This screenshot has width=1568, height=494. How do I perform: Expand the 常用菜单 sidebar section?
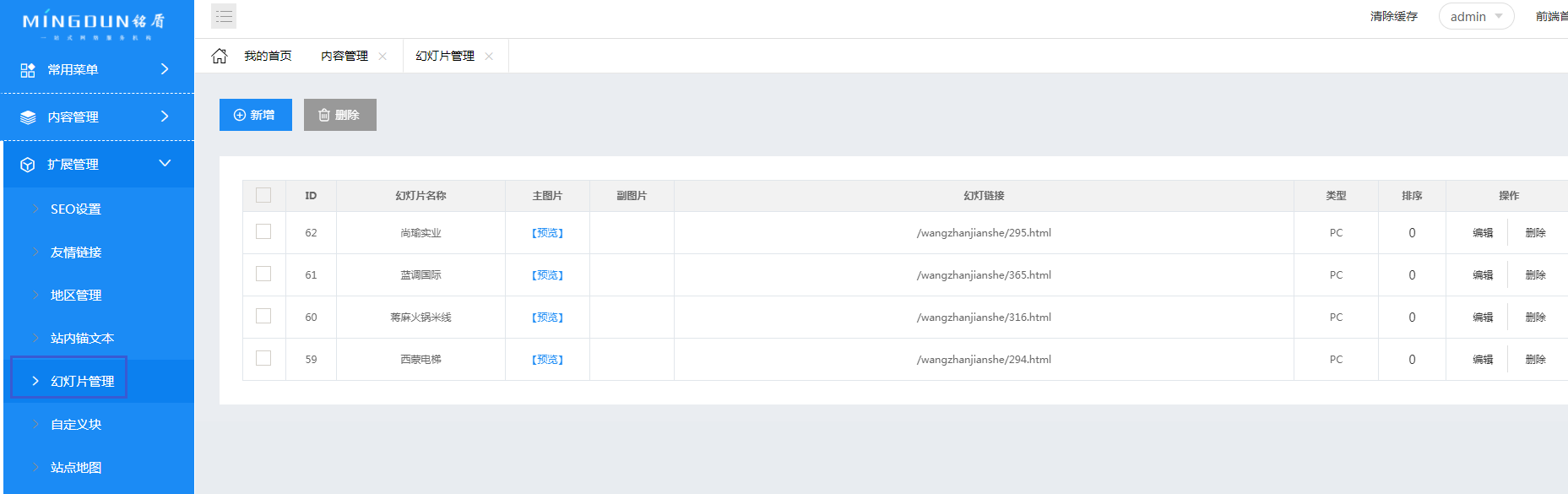pyautogui.click(x=165, y=69)
